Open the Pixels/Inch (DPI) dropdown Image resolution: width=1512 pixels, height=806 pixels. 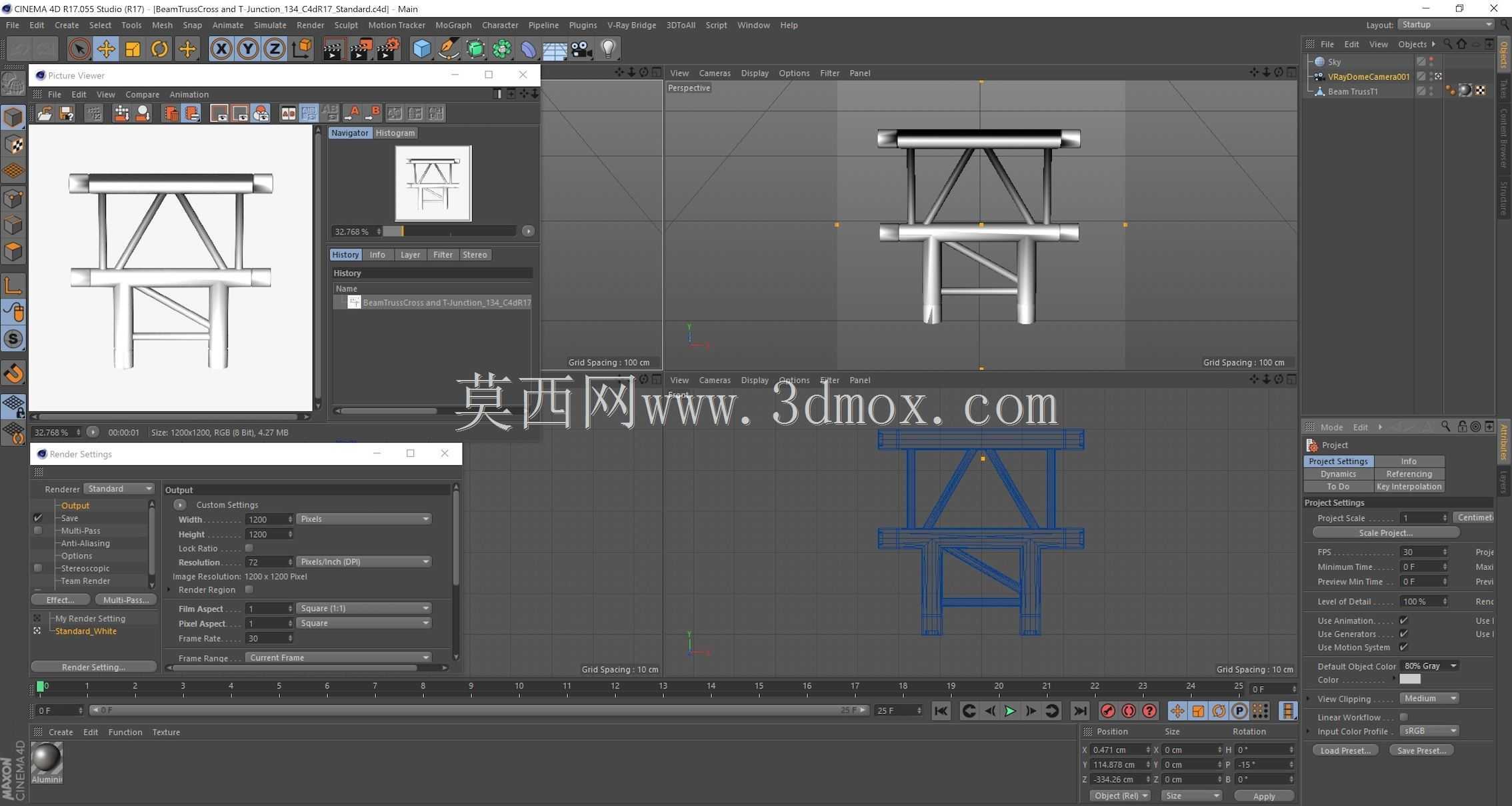[364, 561]
